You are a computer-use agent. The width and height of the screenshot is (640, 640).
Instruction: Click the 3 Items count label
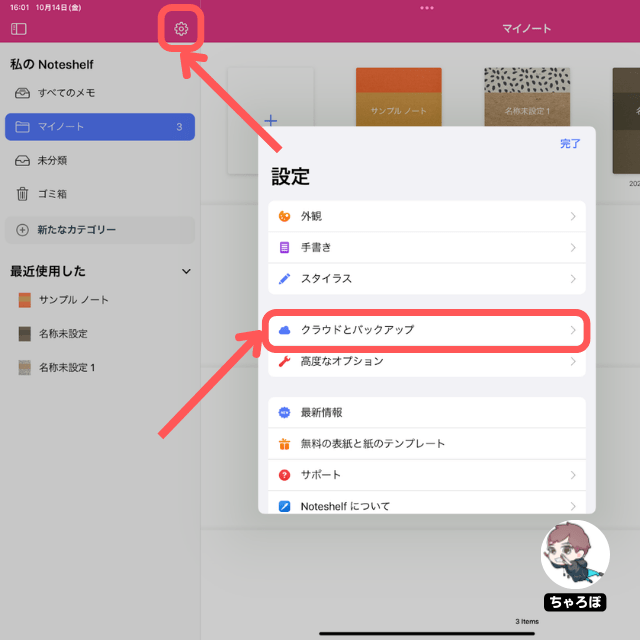(527, 621)
